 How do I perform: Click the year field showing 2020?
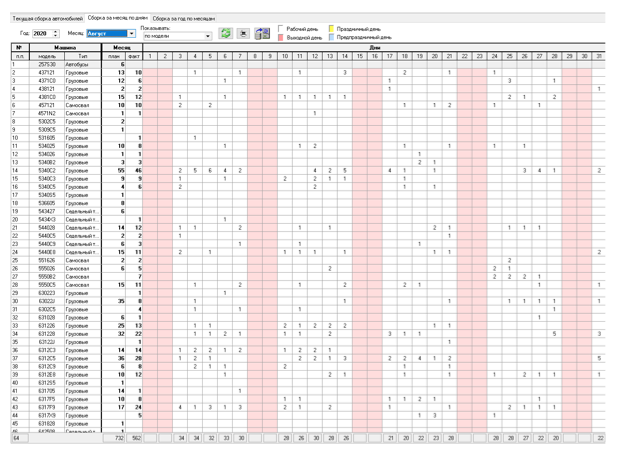coord(42,33)
